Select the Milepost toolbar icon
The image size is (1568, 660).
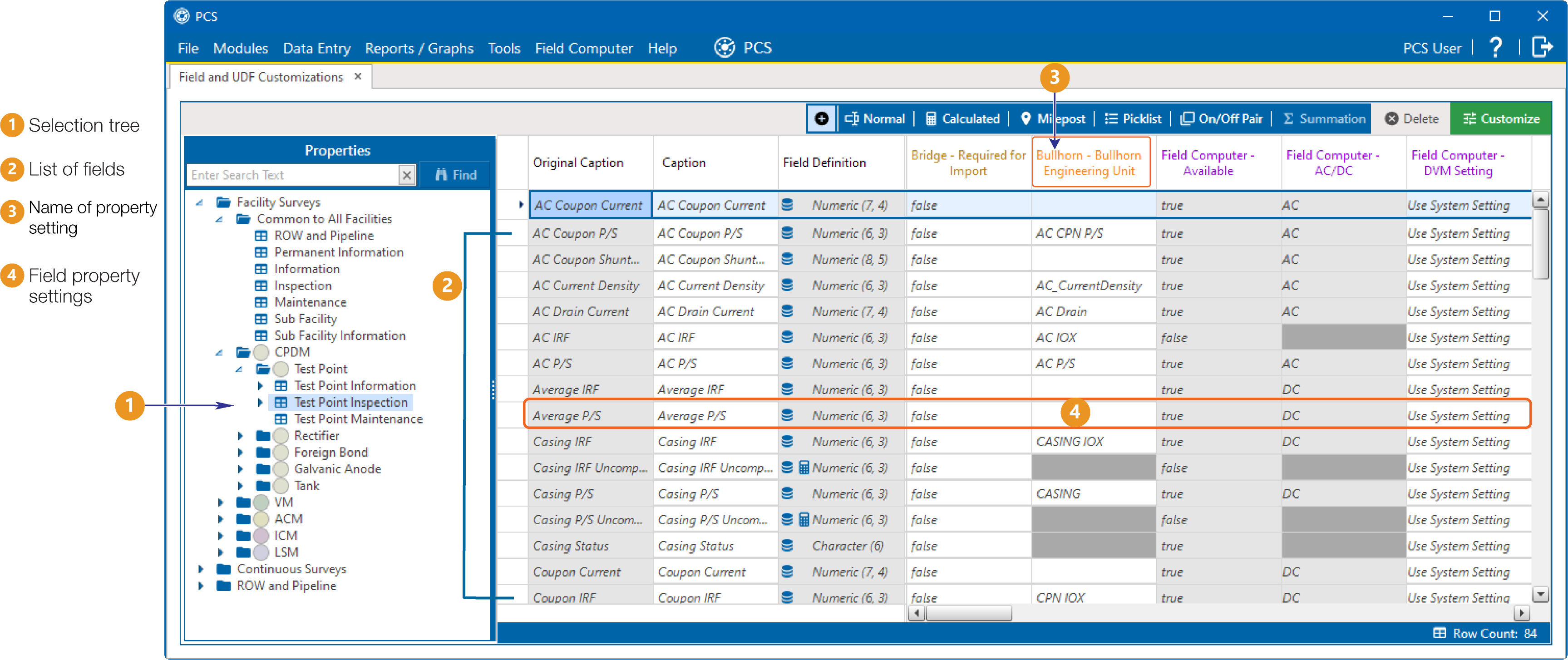pyautogui.click(x=1053, y=118)
